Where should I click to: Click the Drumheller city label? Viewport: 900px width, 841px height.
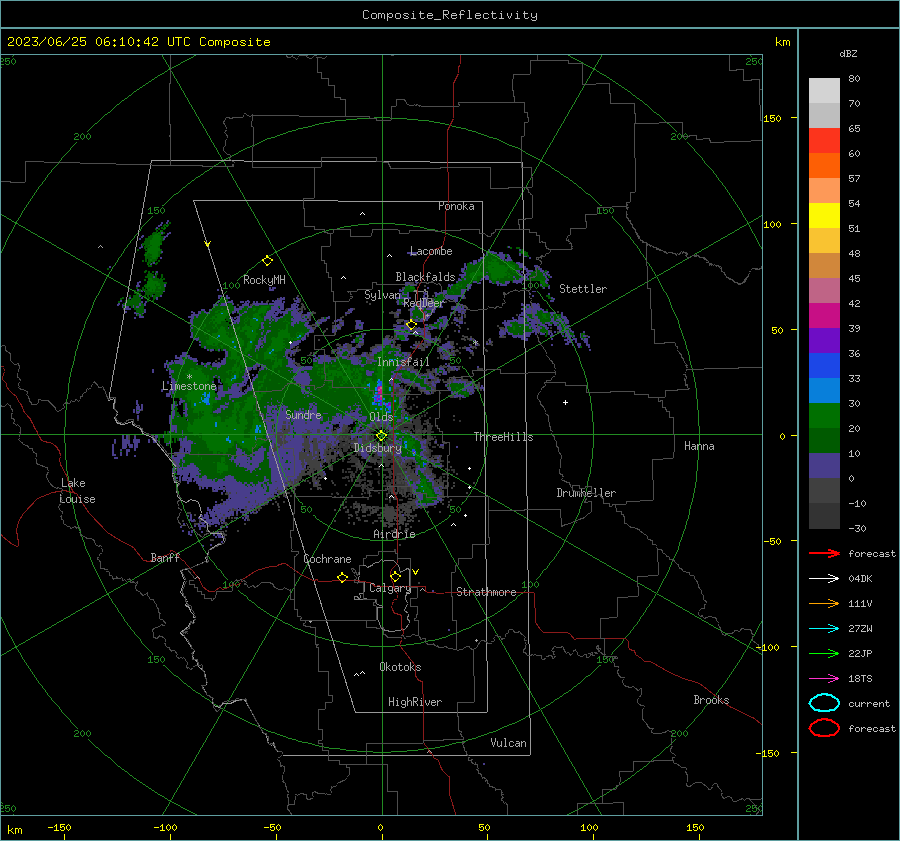click(586, 493)
